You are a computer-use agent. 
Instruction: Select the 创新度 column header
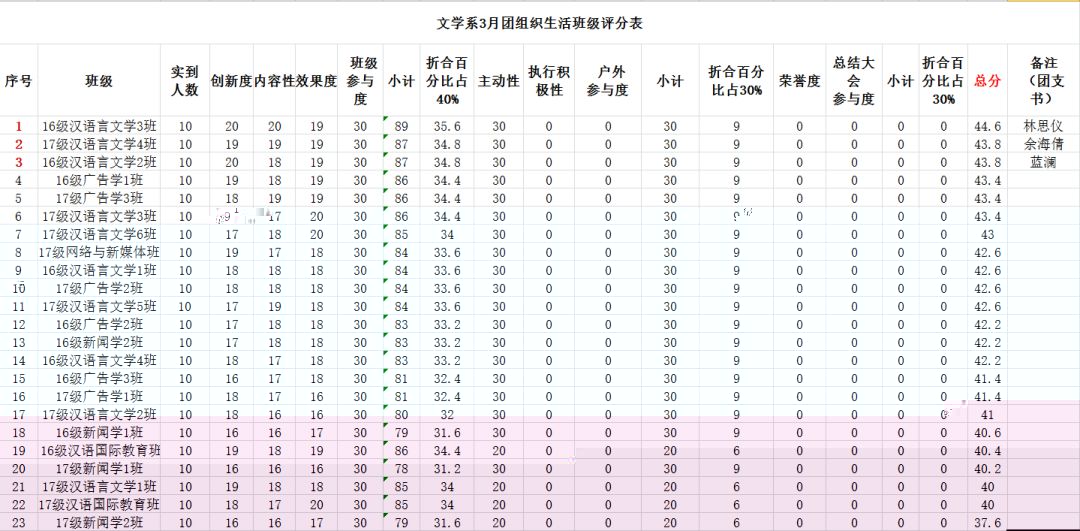(x=232, y=81)
